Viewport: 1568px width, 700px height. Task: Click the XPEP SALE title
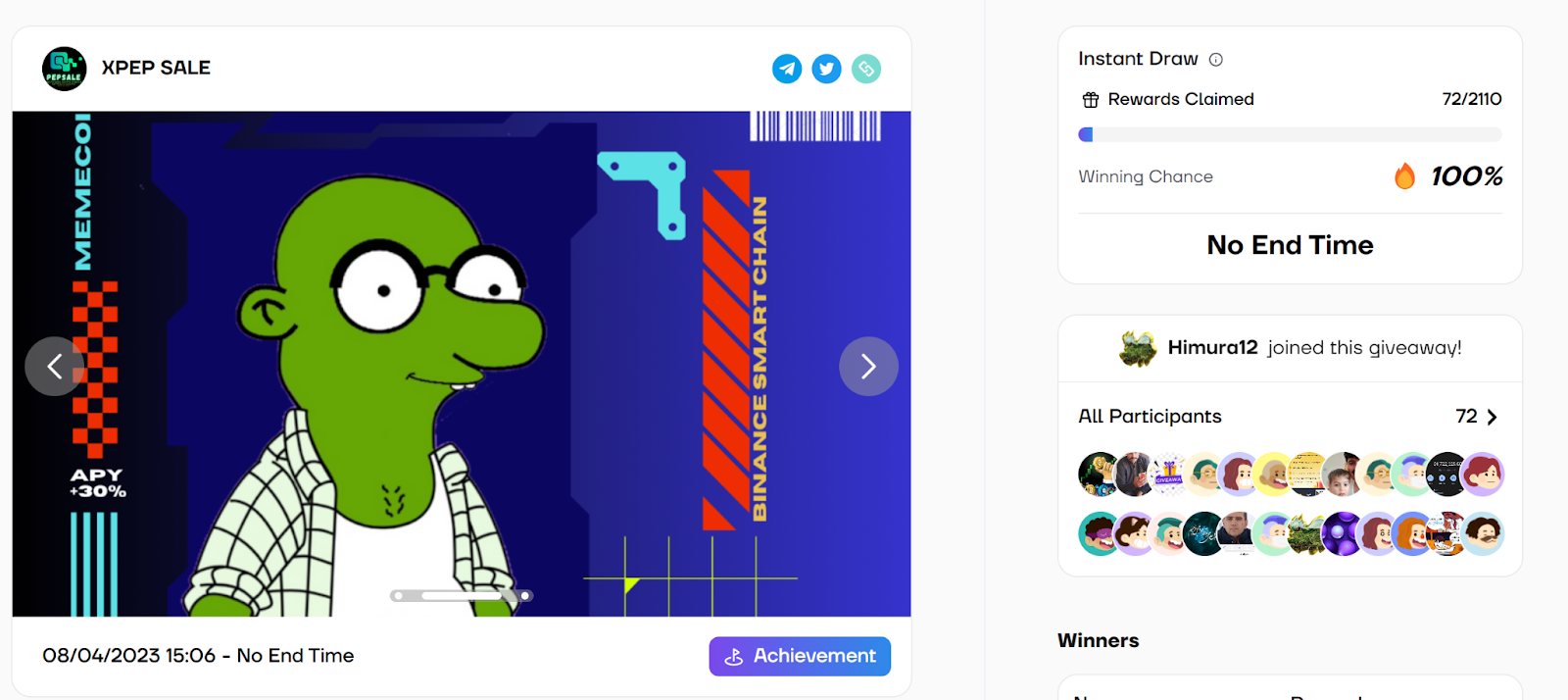tap(156, 68)
